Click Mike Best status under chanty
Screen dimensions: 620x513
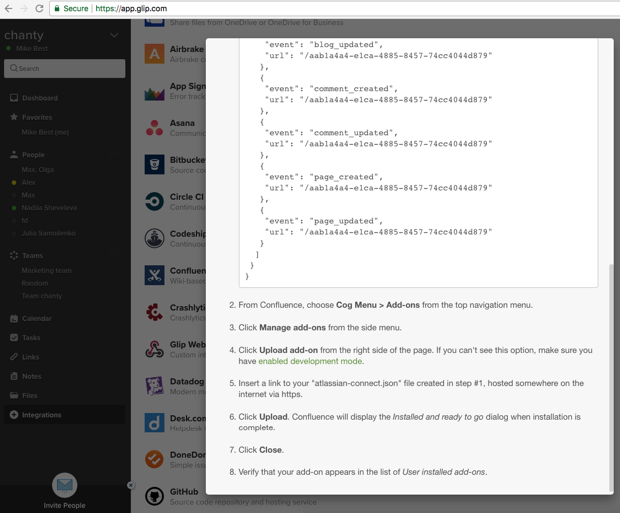click(32, 49)
